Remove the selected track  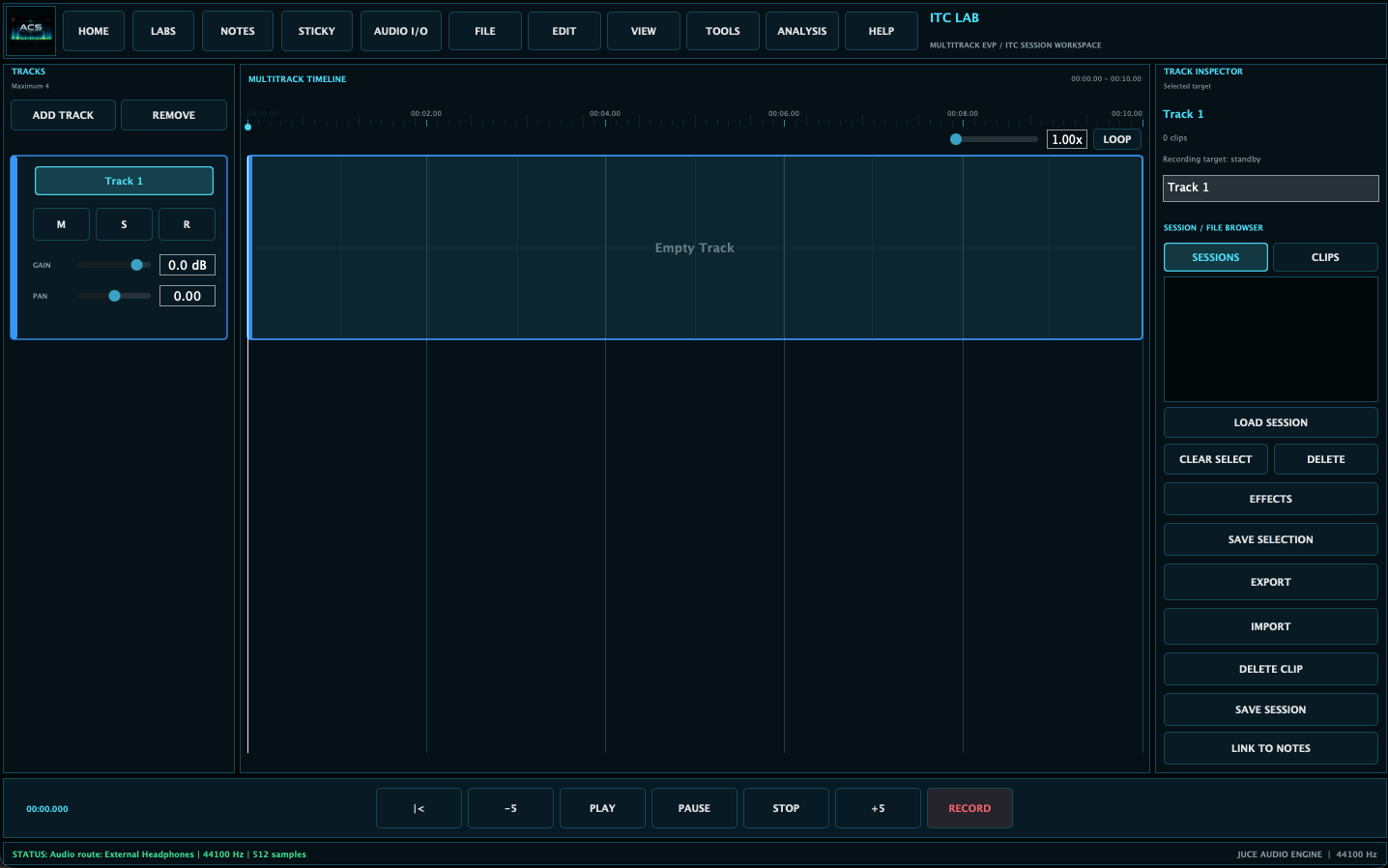point(174,115)
